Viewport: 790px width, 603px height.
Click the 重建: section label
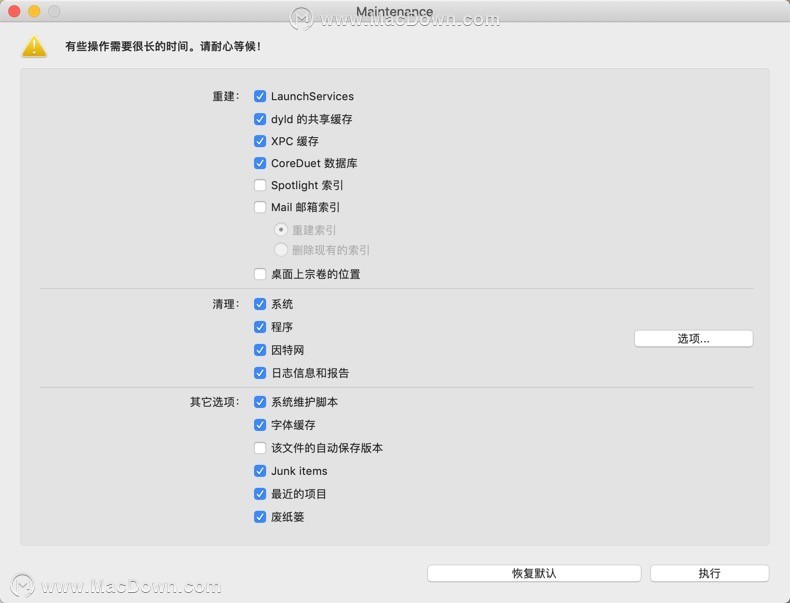coord(226,96)
